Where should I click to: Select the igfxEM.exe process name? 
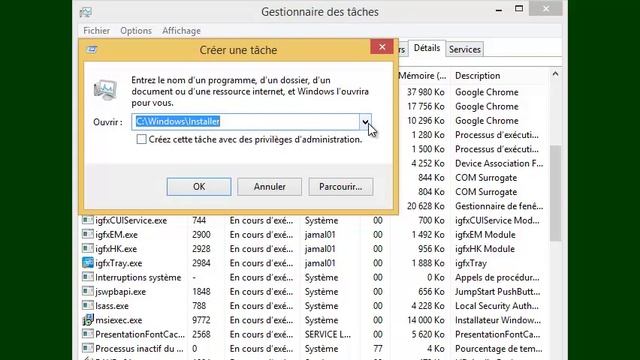coord(116,235)
